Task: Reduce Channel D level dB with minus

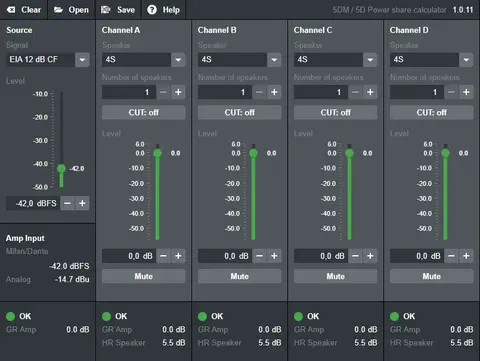Action: (451, 256)
